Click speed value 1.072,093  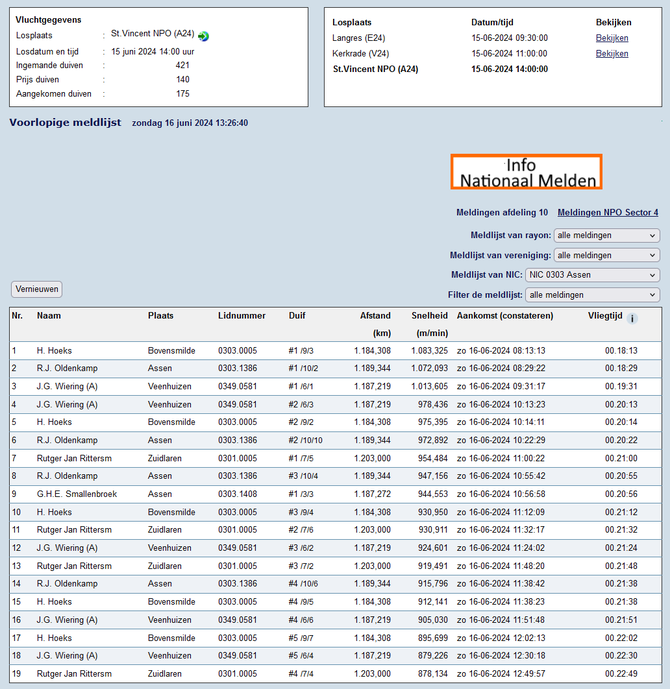click(429, 368)
